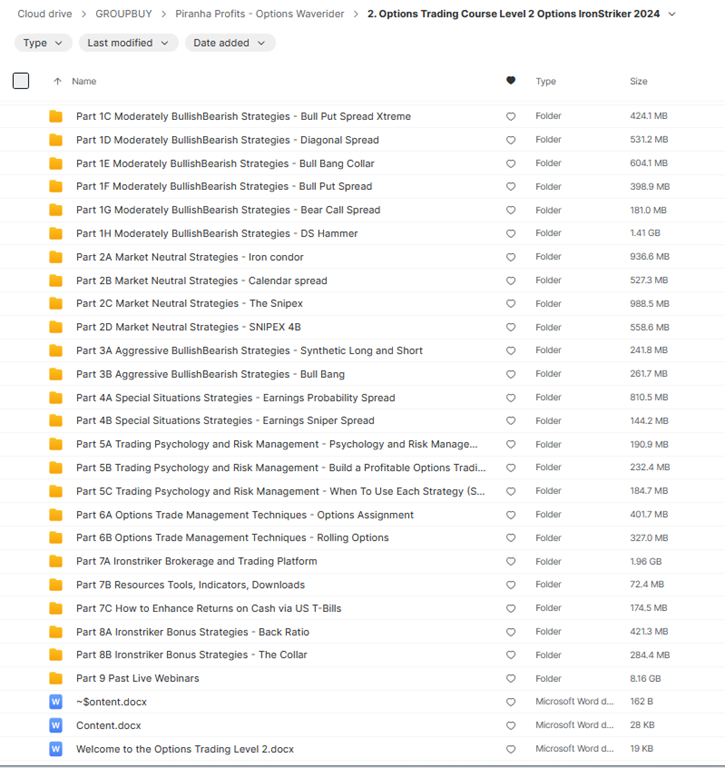The height and width of the screenshot is (768, 725).
Task: Expand the current folder breadcrumb chevron
Action: [672, 14]
